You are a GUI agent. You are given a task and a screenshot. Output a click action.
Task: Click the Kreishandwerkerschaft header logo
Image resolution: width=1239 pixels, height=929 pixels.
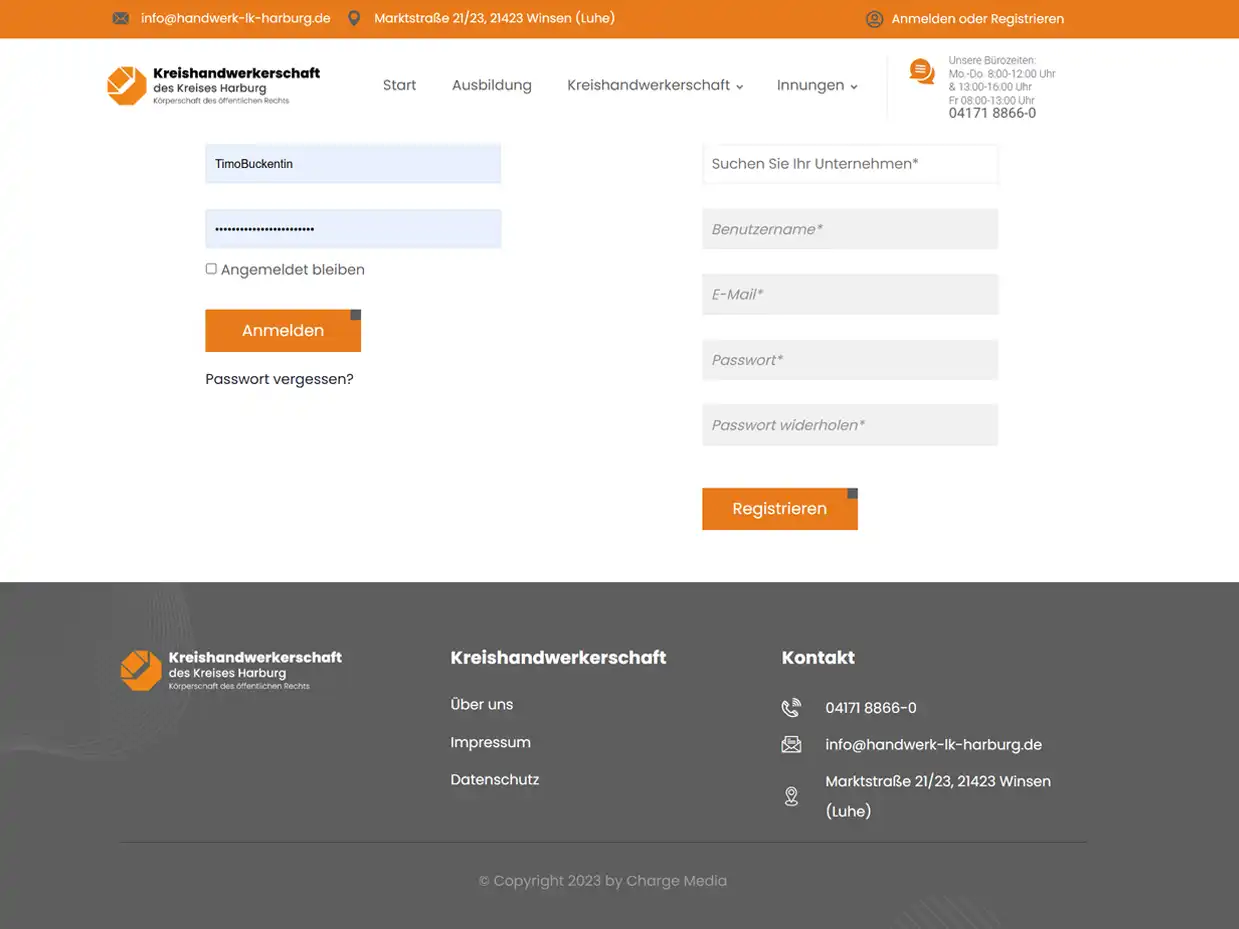pyautogui.click(x=213, y=86)
